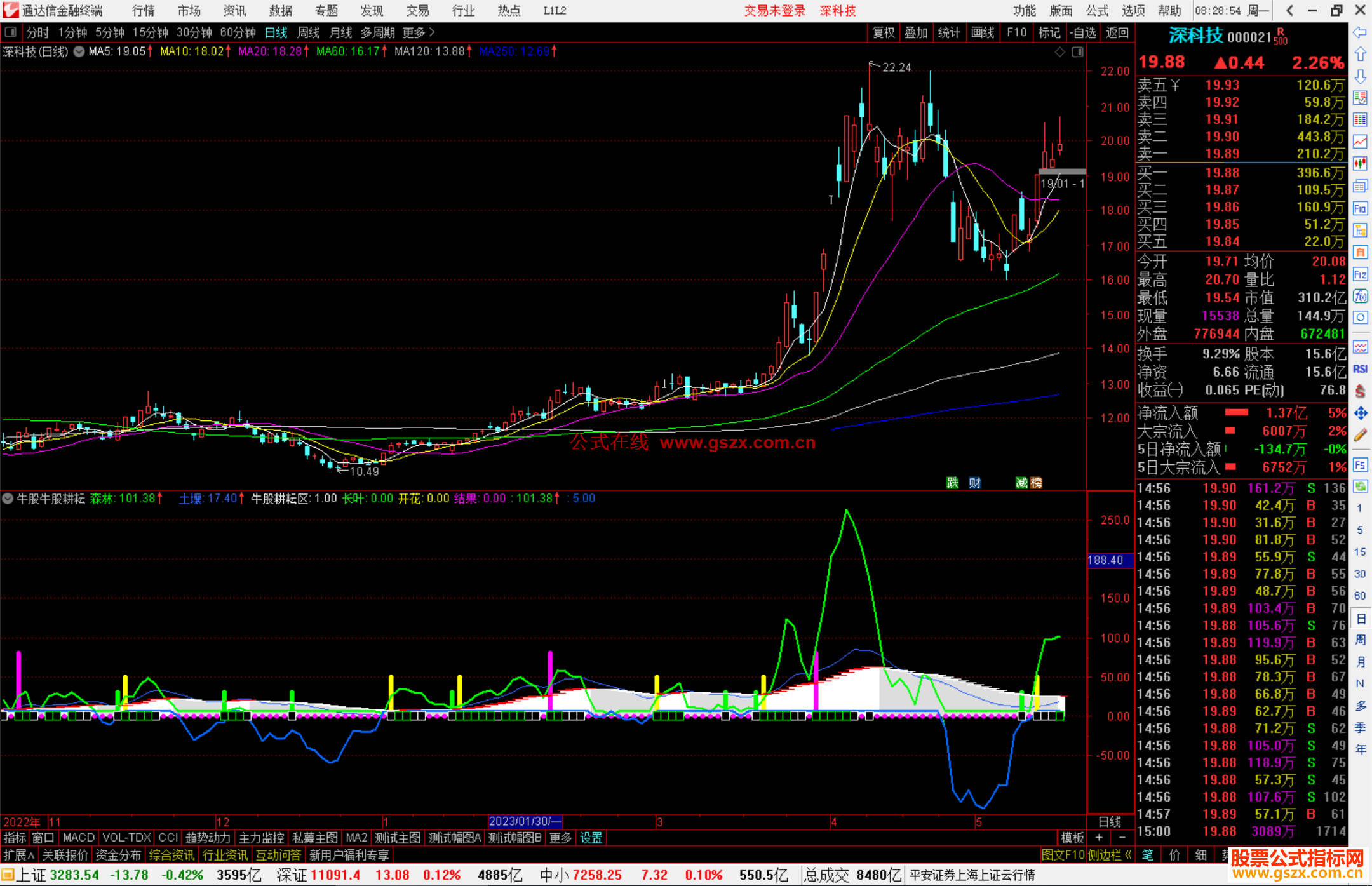Toggle the chart pane maximize square icon

[1077, 52]
